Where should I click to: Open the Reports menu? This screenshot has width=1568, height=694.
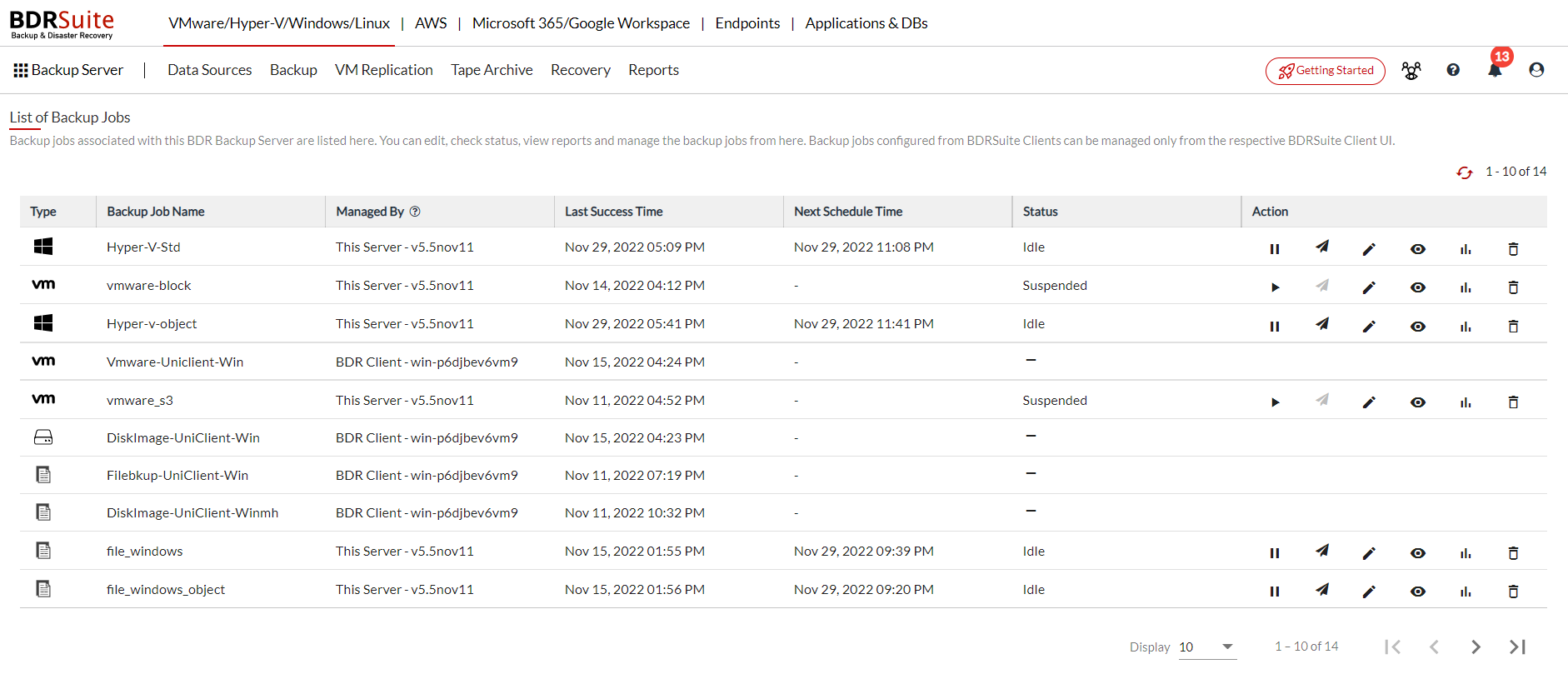point(653,70)
